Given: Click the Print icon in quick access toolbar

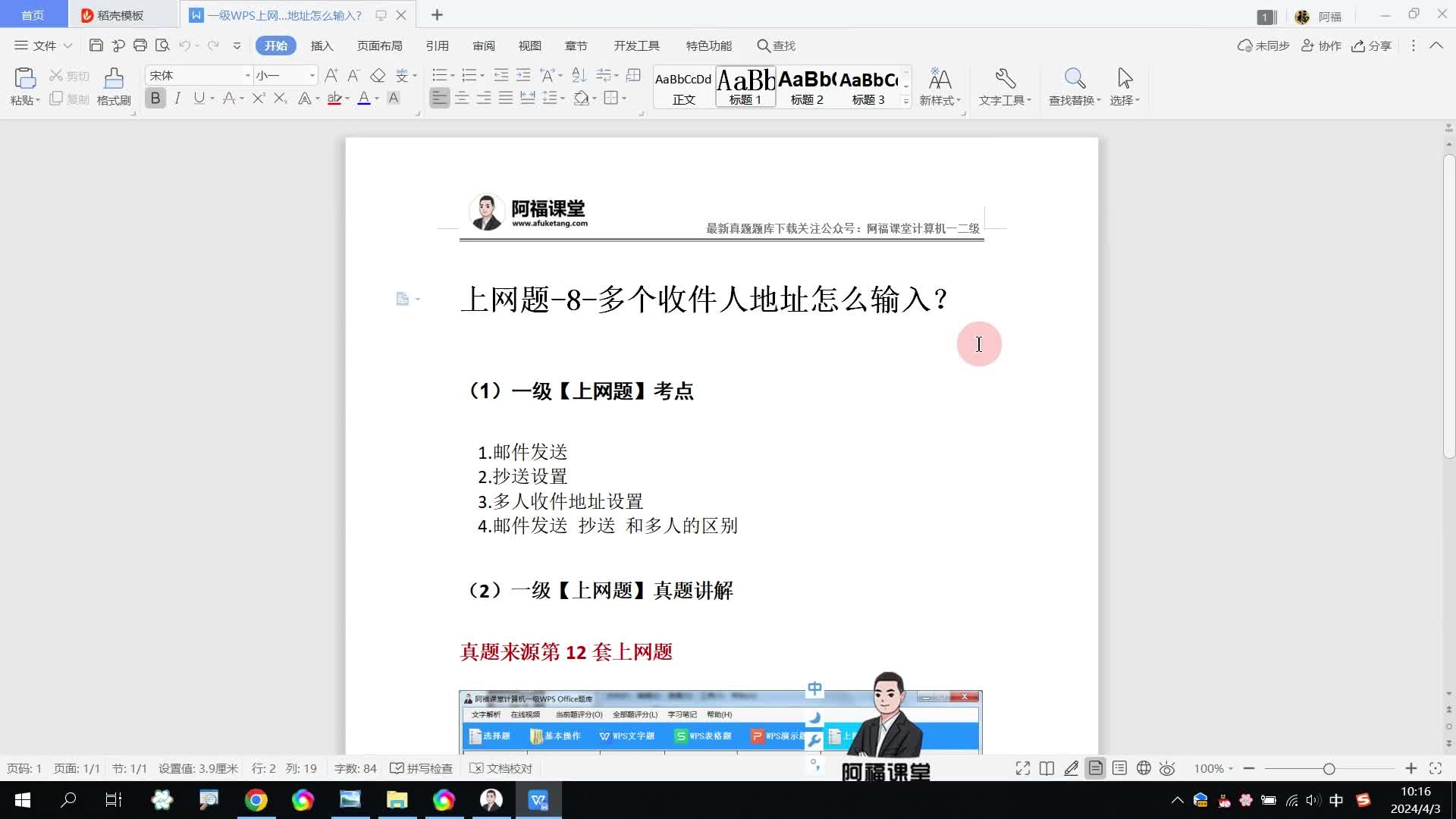Looking at the screenshot, I should click(x=140, y=45).
